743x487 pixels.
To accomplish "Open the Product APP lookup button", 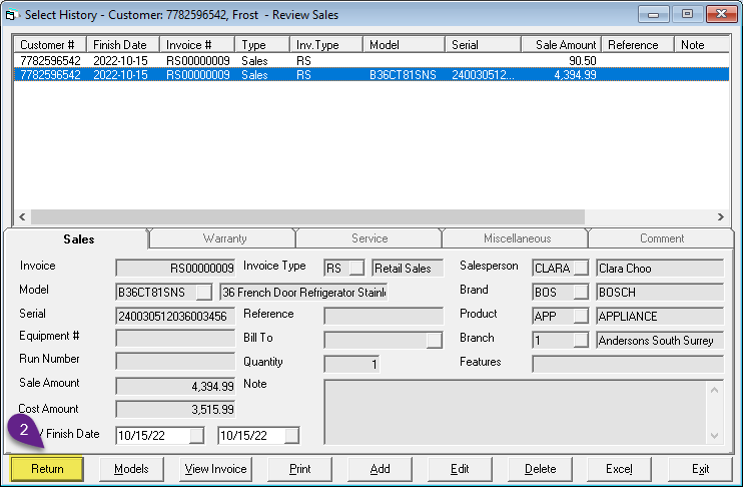I will click(x=581, y=316).
